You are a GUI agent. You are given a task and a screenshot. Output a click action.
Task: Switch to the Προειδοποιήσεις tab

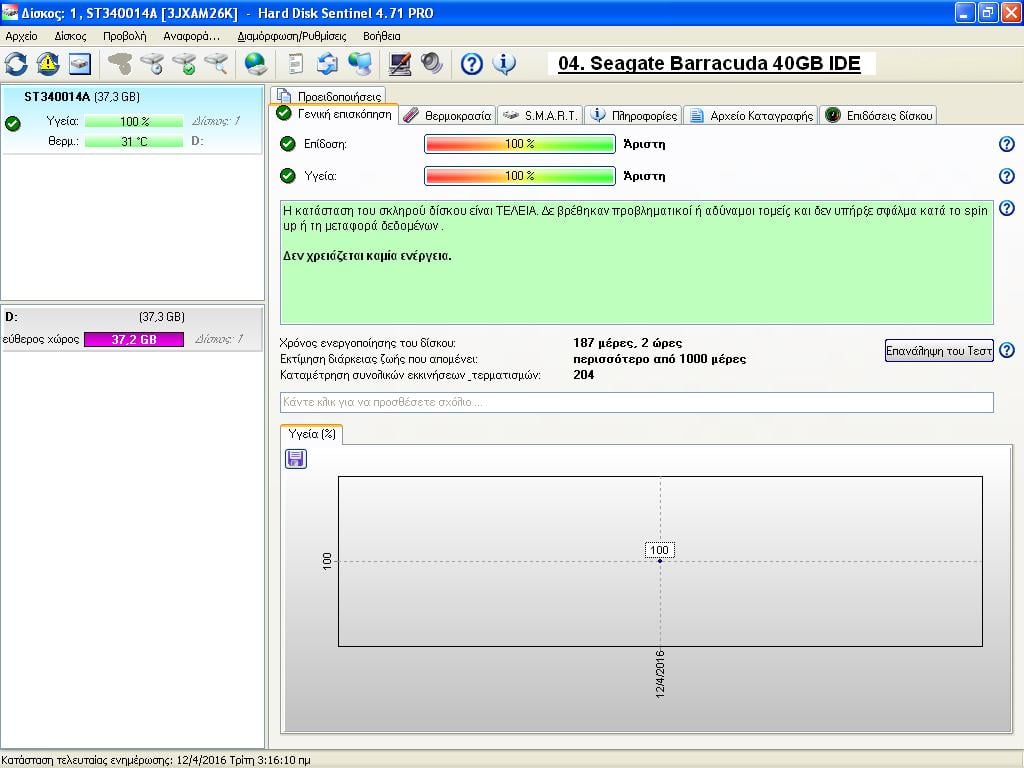point(328,96)
